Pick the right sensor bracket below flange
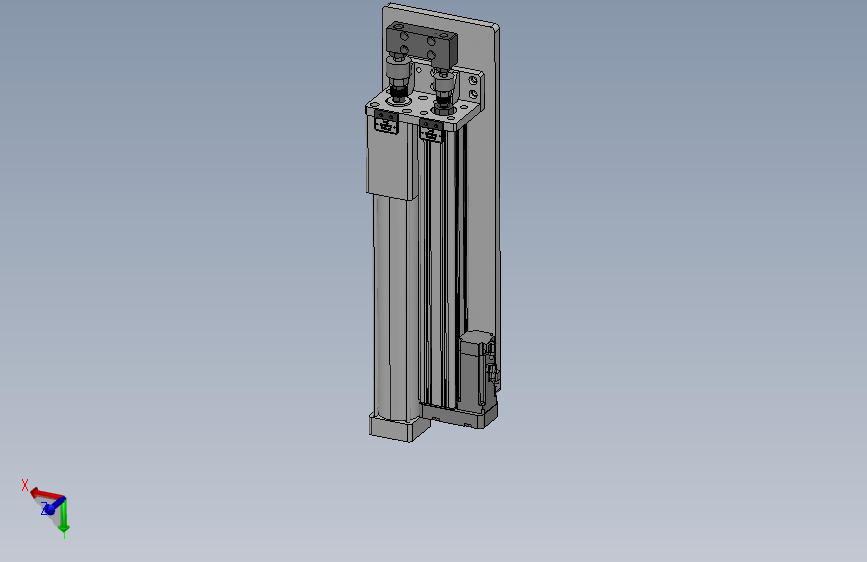The height and width of the screenshot is (562, 867). 431,131
